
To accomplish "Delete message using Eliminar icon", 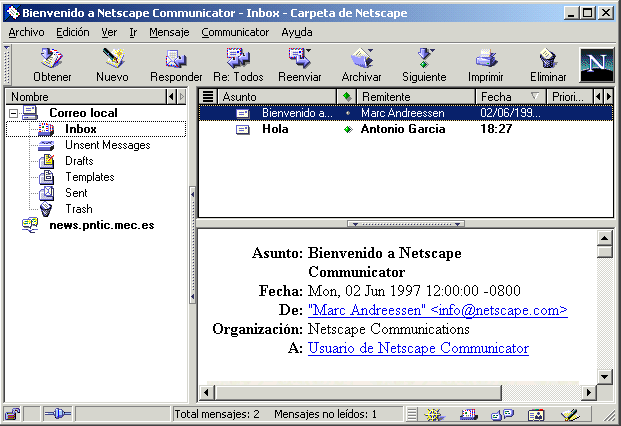I will [548, 64].
